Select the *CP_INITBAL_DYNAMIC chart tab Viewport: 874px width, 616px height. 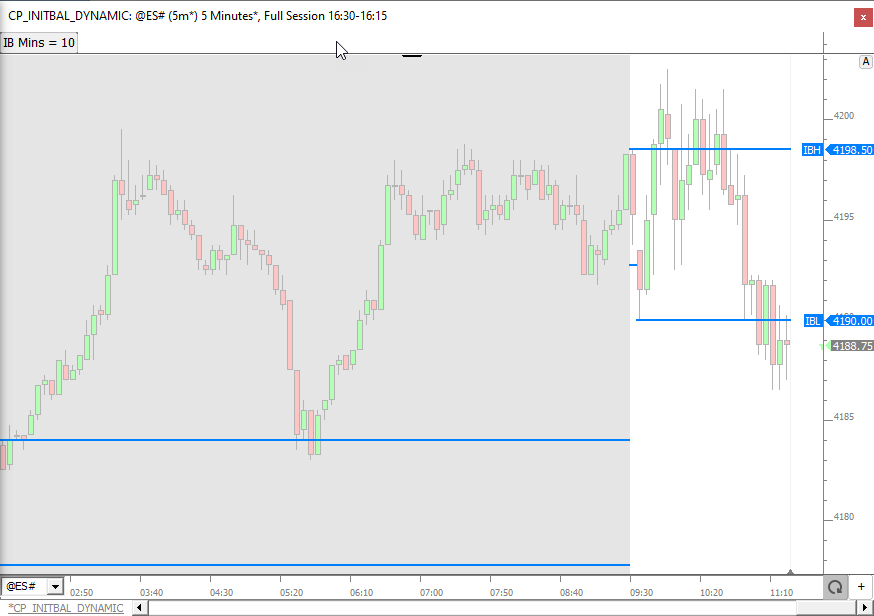coord(66,608)
